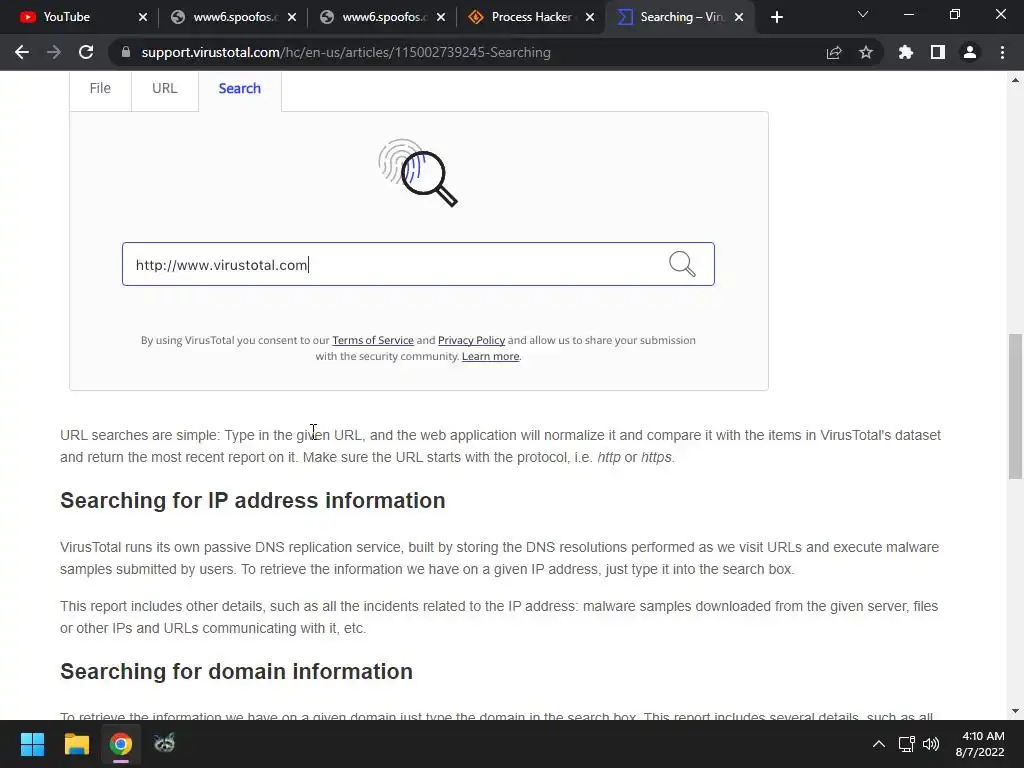Select the URL tab

click(165, 89)
